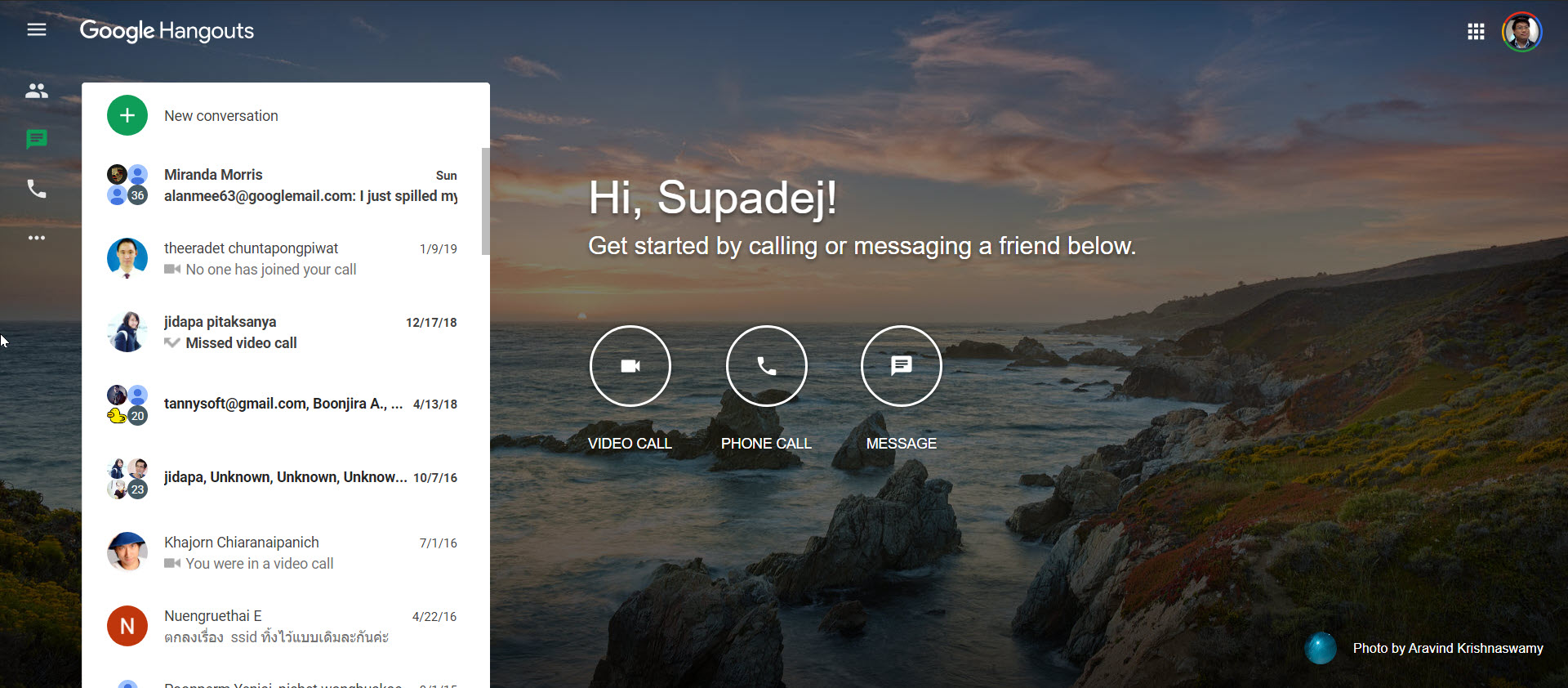Click the Sun date stamp on Miranda Morris

point(447,176)
